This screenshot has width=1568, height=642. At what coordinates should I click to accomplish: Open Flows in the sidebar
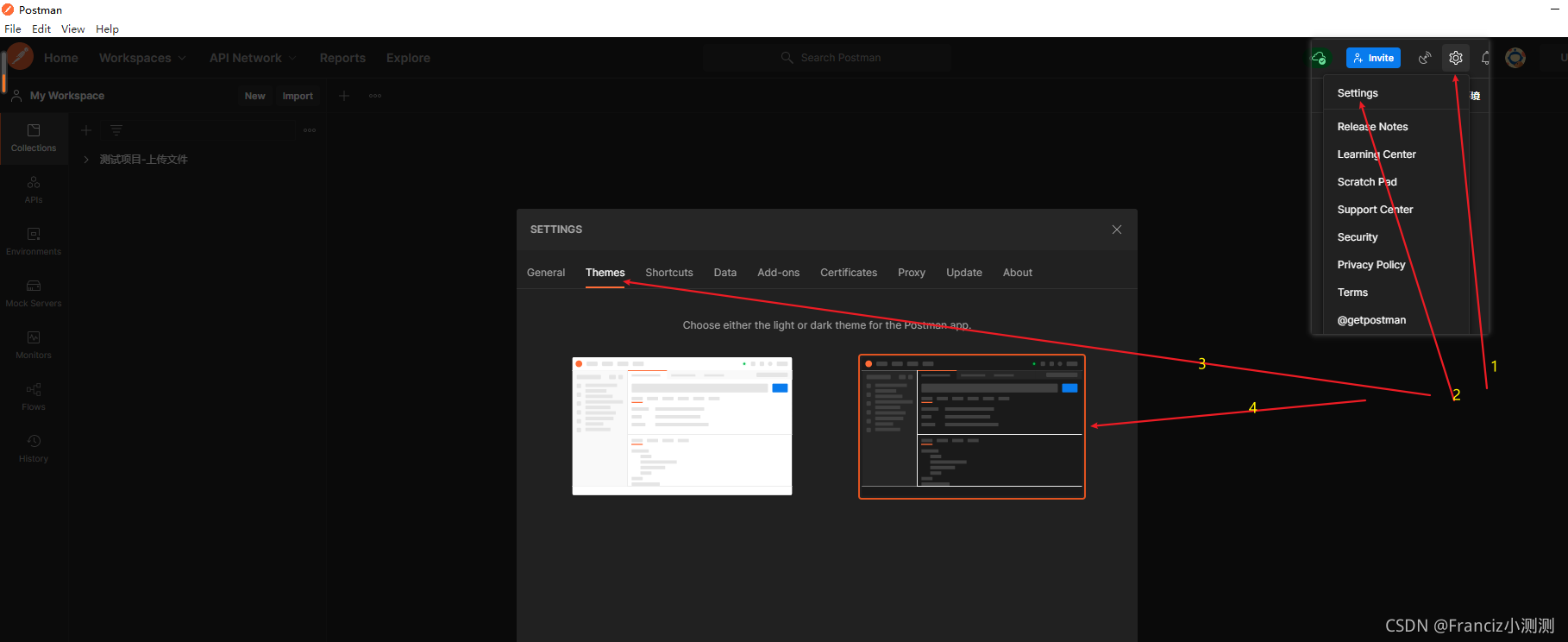click(34, 397)
